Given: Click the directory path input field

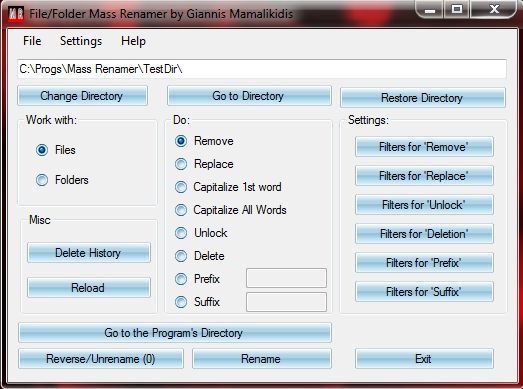Looking at the screenshot, I should tap(262, 69).
